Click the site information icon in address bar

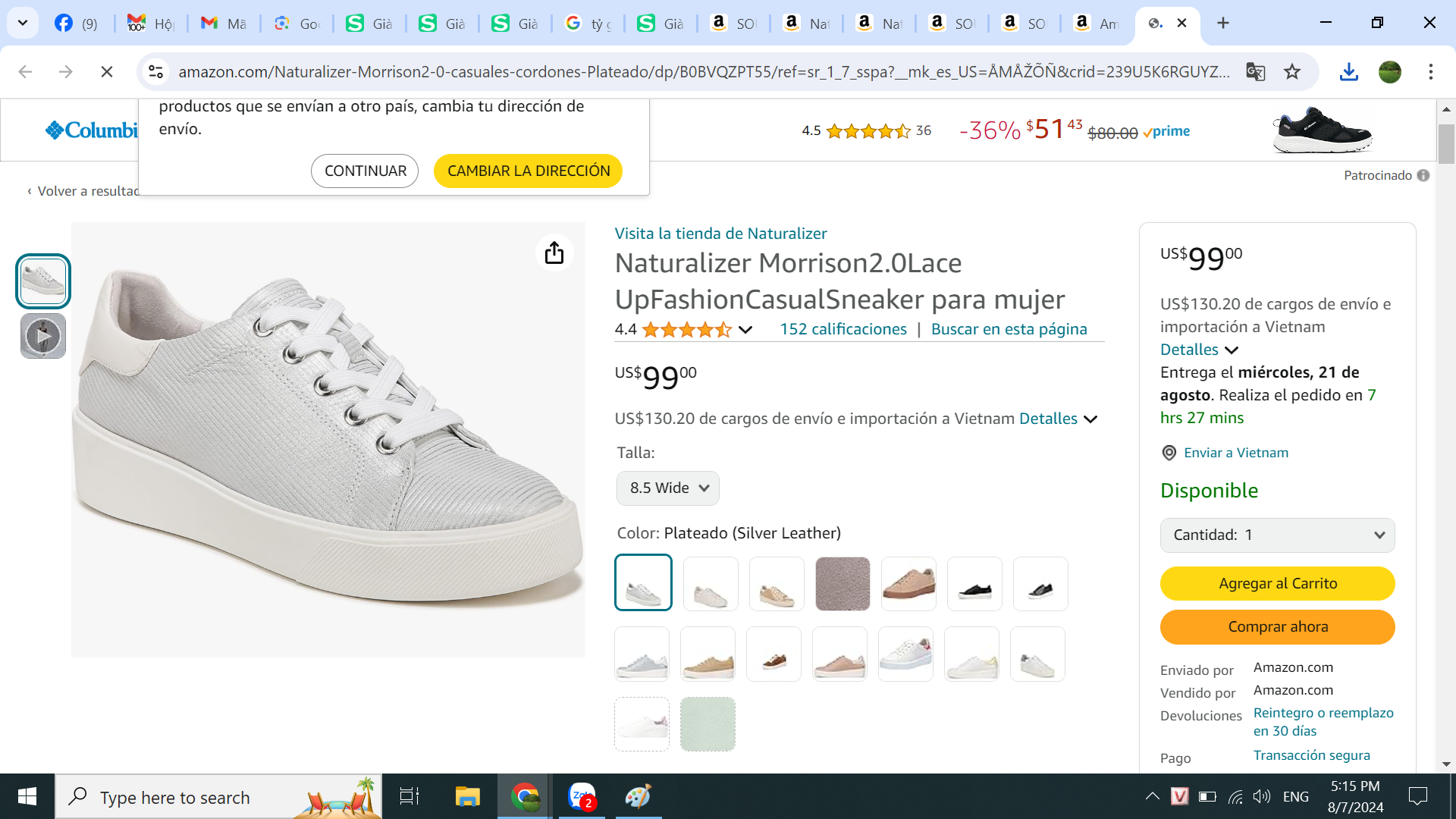pos(155,72)
